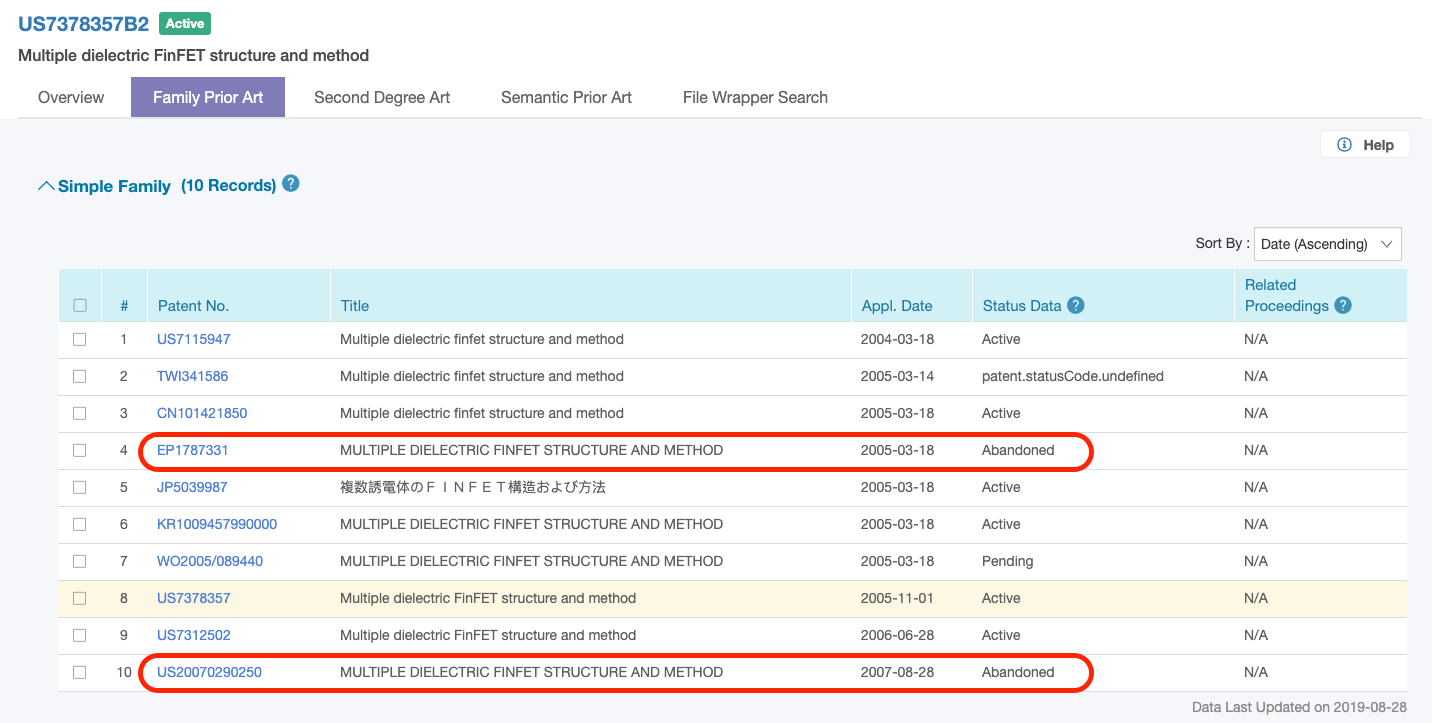Image resolution: width=1432 pixels, height=723 pixels.
Task: Open the Second Degree Art tab
Action: [382, 97]
